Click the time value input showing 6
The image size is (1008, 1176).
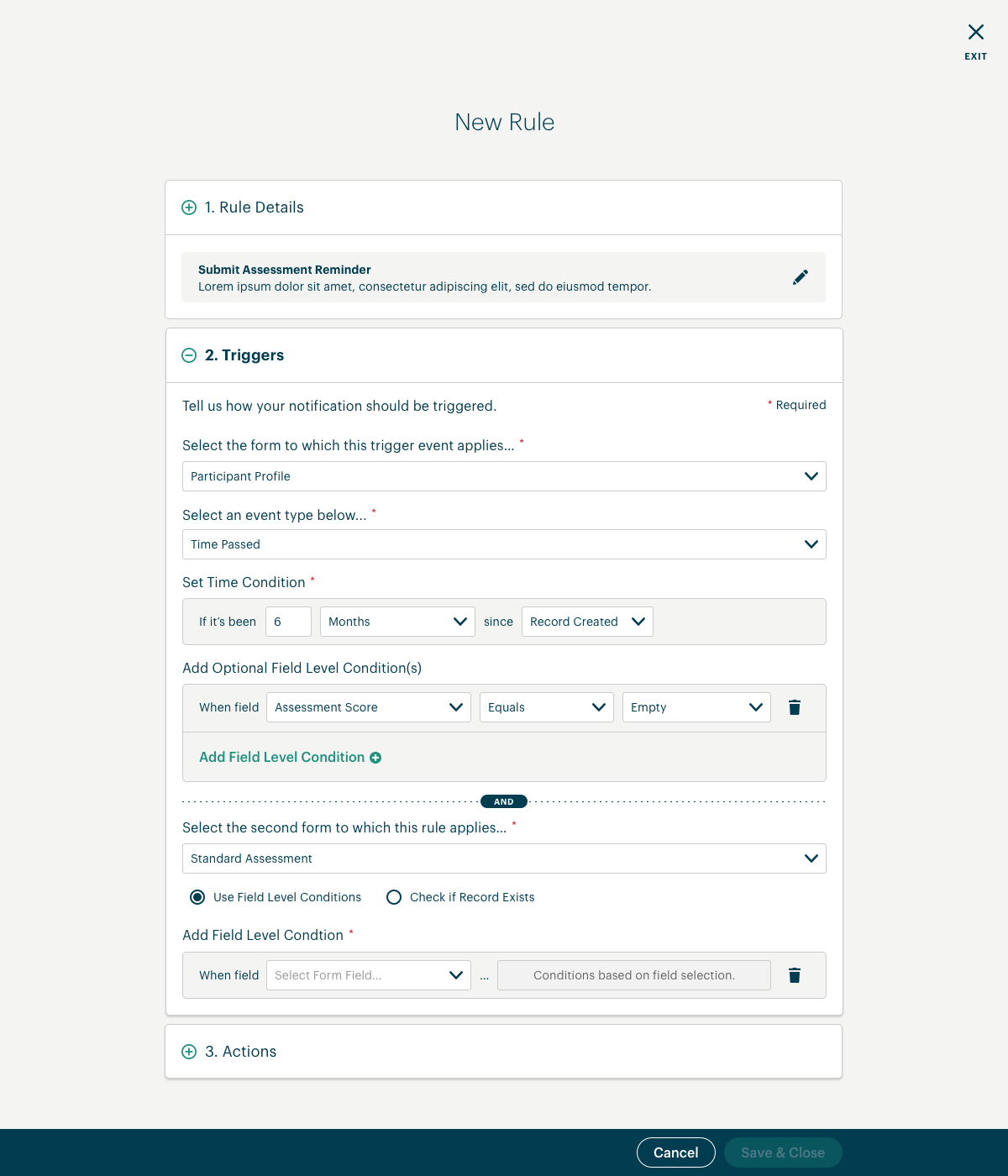288,622
